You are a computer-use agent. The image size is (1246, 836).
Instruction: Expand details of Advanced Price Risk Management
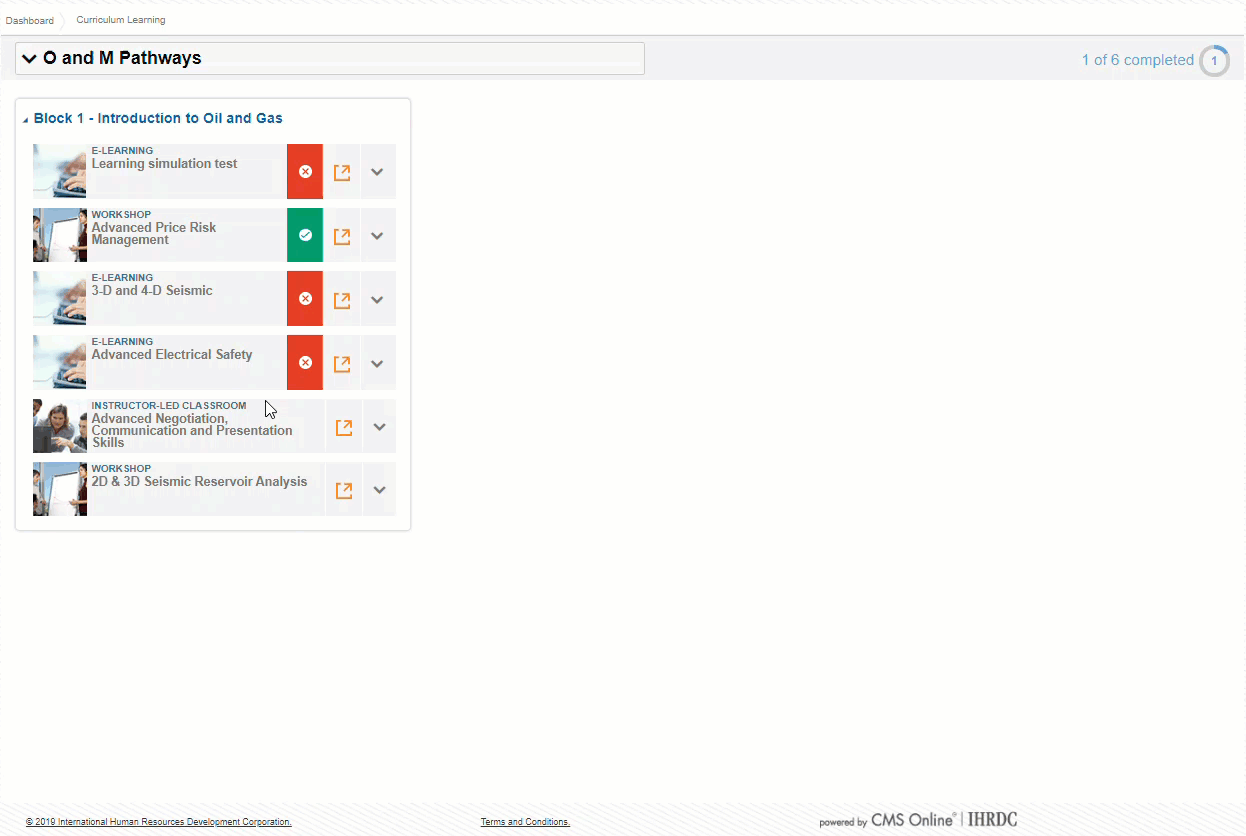click(x=377, y=236)
